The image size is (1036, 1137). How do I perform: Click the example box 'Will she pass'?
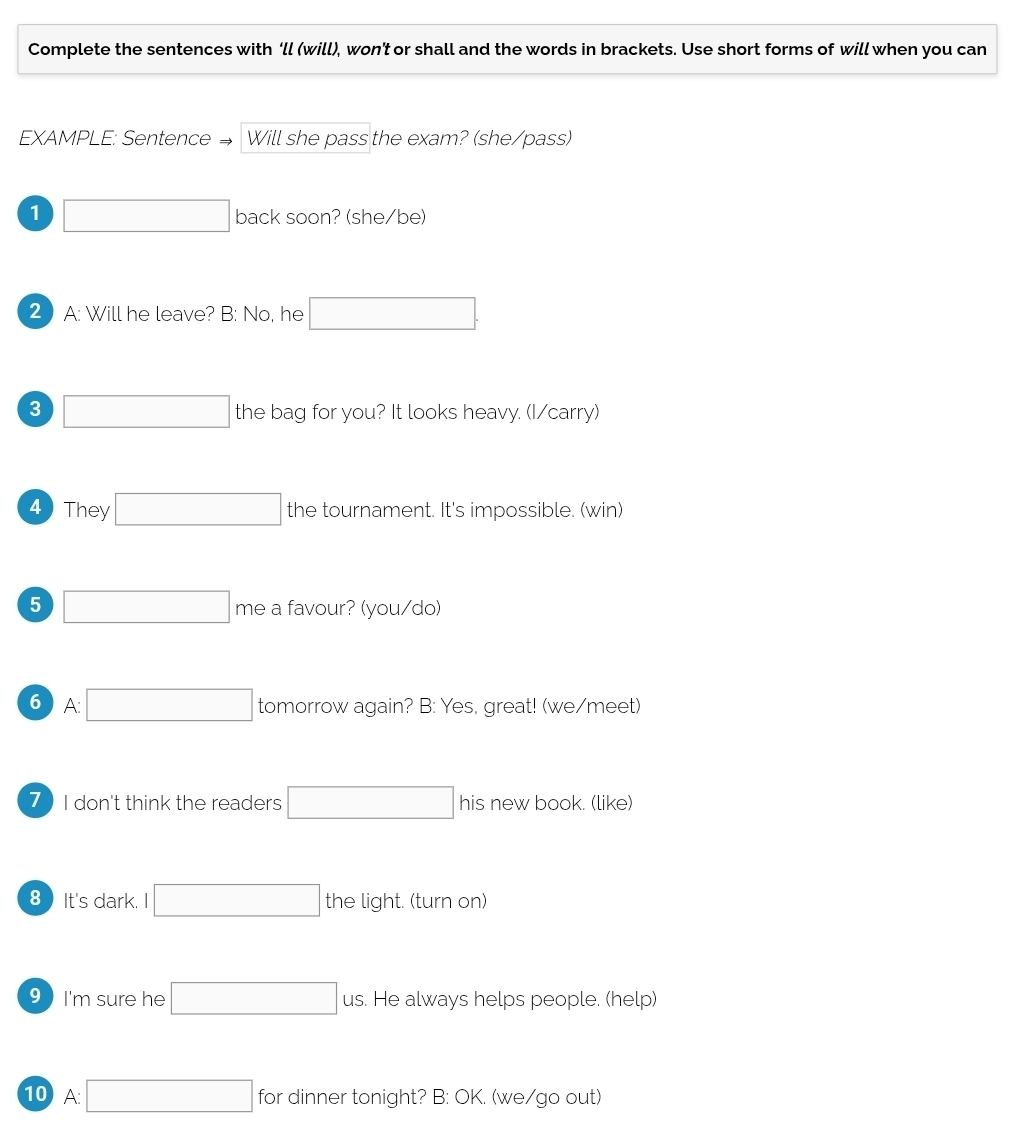click(306, 138)
